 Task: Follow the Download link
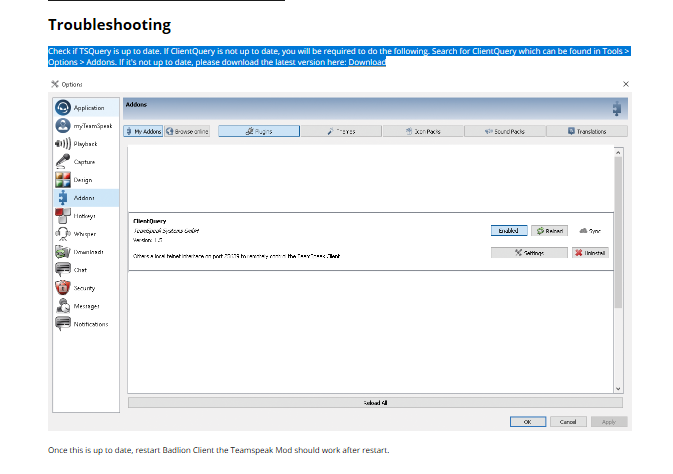coord(367,62)
